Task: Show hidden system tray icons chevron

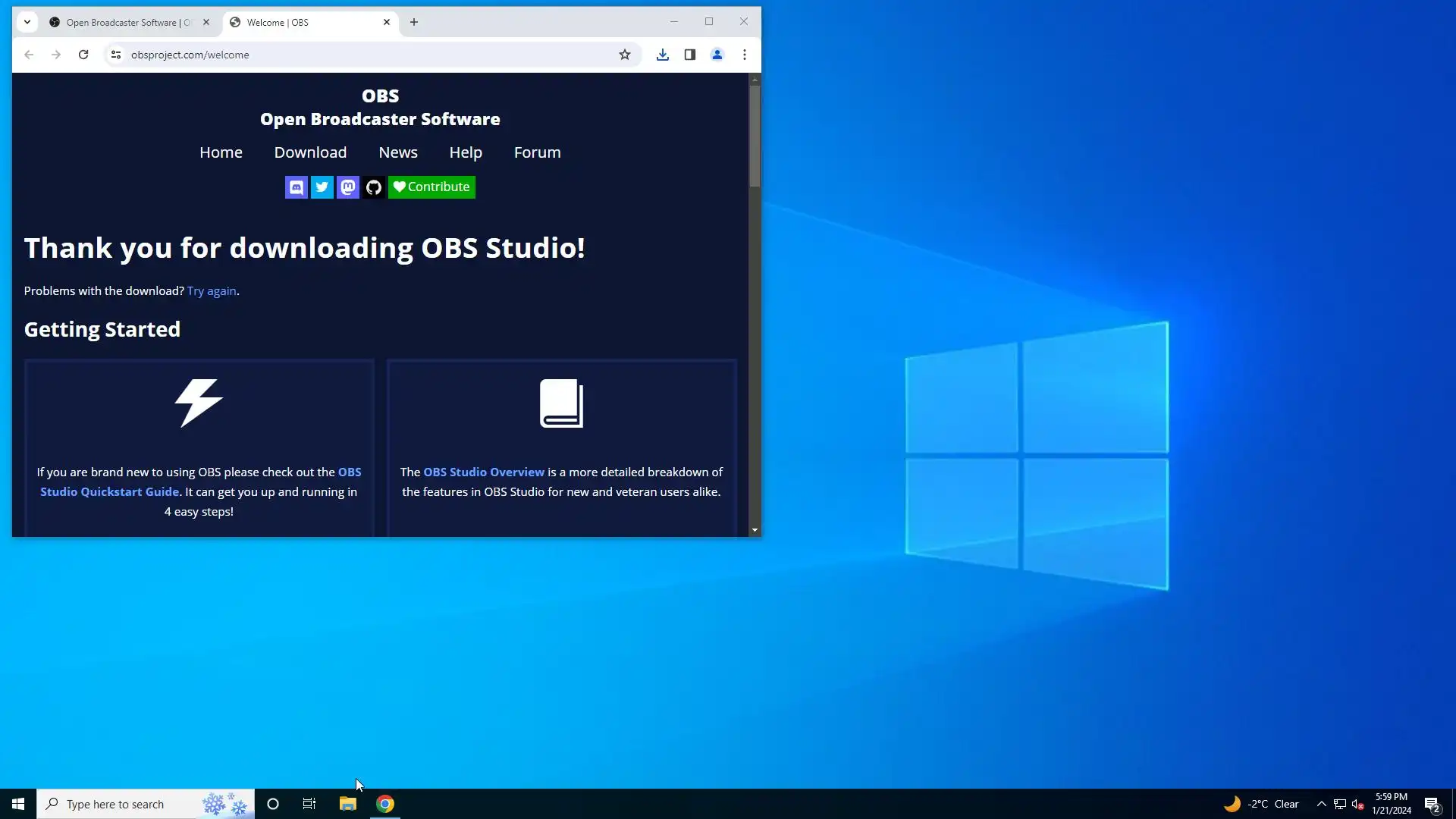Action: tap(1322, 804)
